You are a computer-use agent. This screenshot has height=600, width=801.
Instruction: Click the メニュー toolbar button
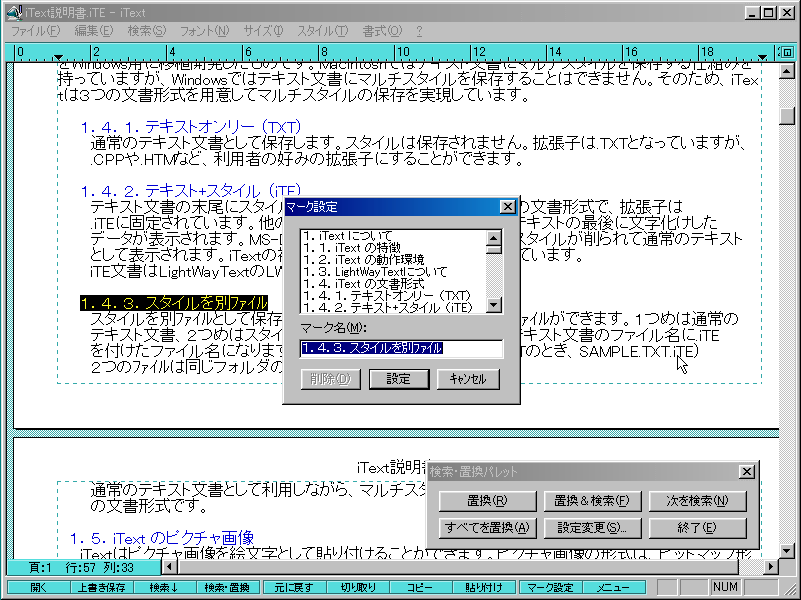[x=614, y=587]
